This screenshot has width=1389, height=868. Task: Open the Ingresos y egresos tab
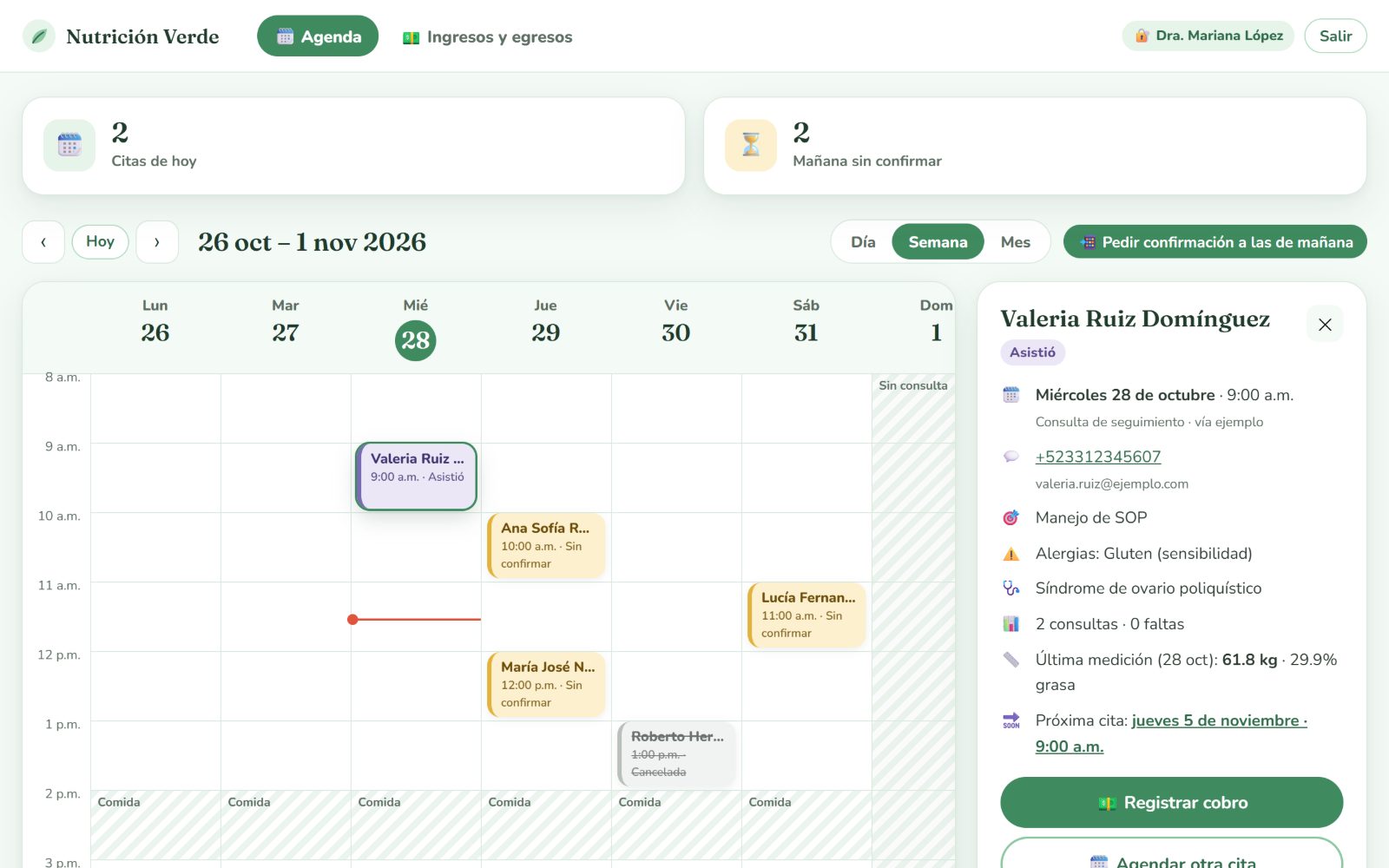pos(487,36)
